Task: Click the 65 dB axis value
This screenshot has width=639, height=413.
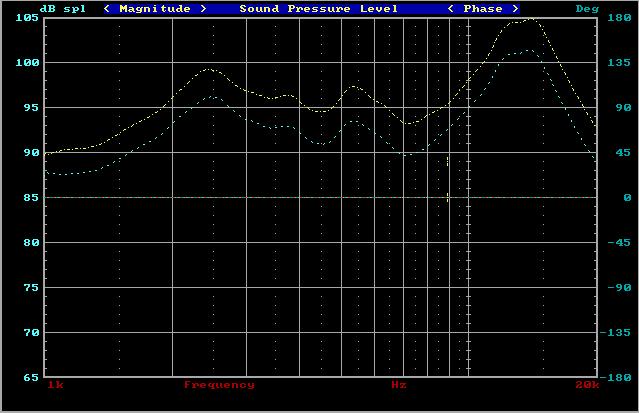Action: coord(31,378)
